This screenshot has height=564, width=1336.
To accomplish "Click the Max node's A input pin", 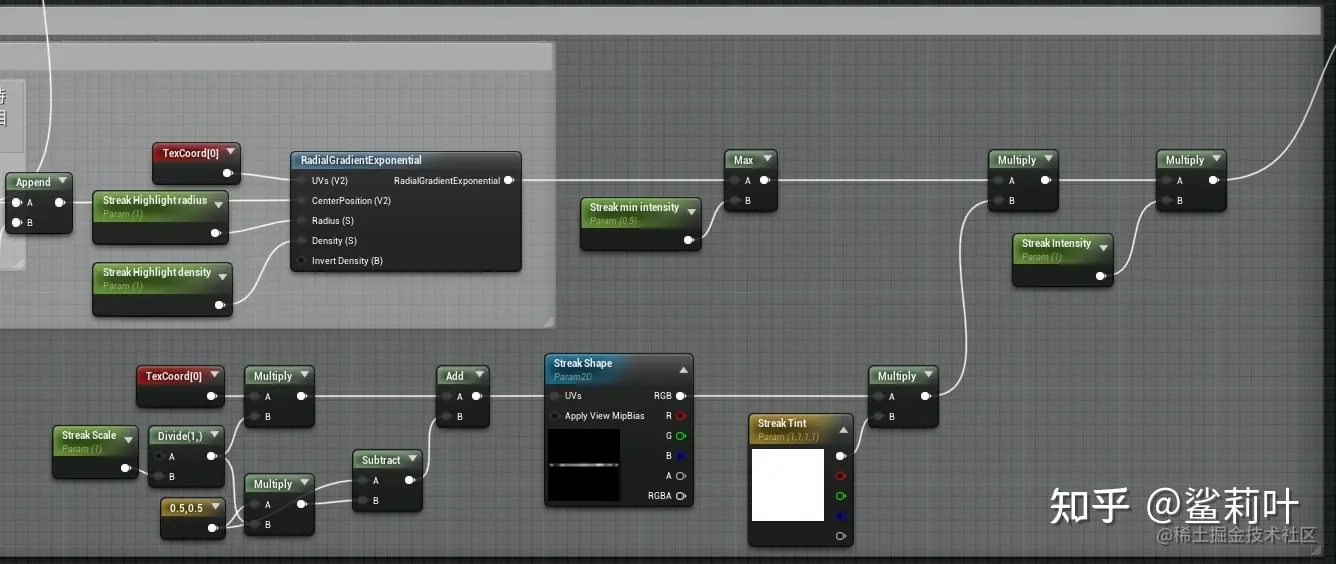I will coord(734,181).
